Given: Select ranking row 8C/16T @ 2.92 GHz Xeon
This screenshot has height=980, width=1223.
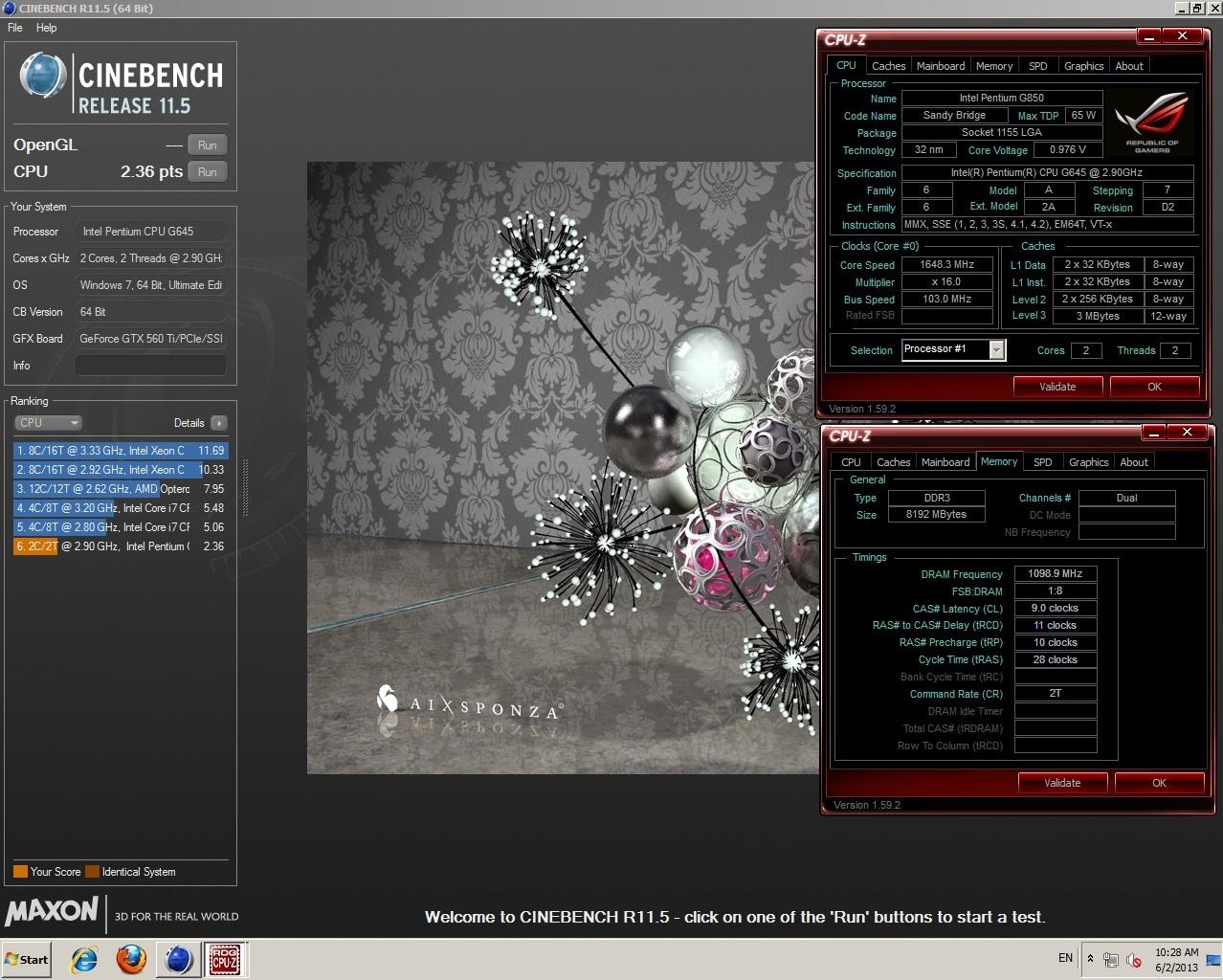Looking at the screenshot, I should point(121,470).
